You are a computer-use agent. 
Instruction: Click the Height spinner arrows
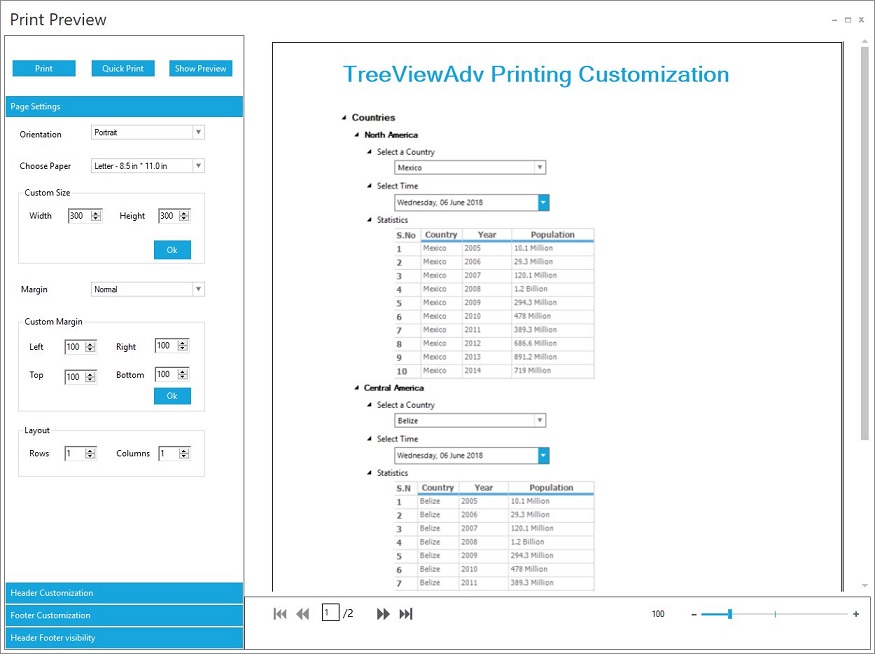184,216
